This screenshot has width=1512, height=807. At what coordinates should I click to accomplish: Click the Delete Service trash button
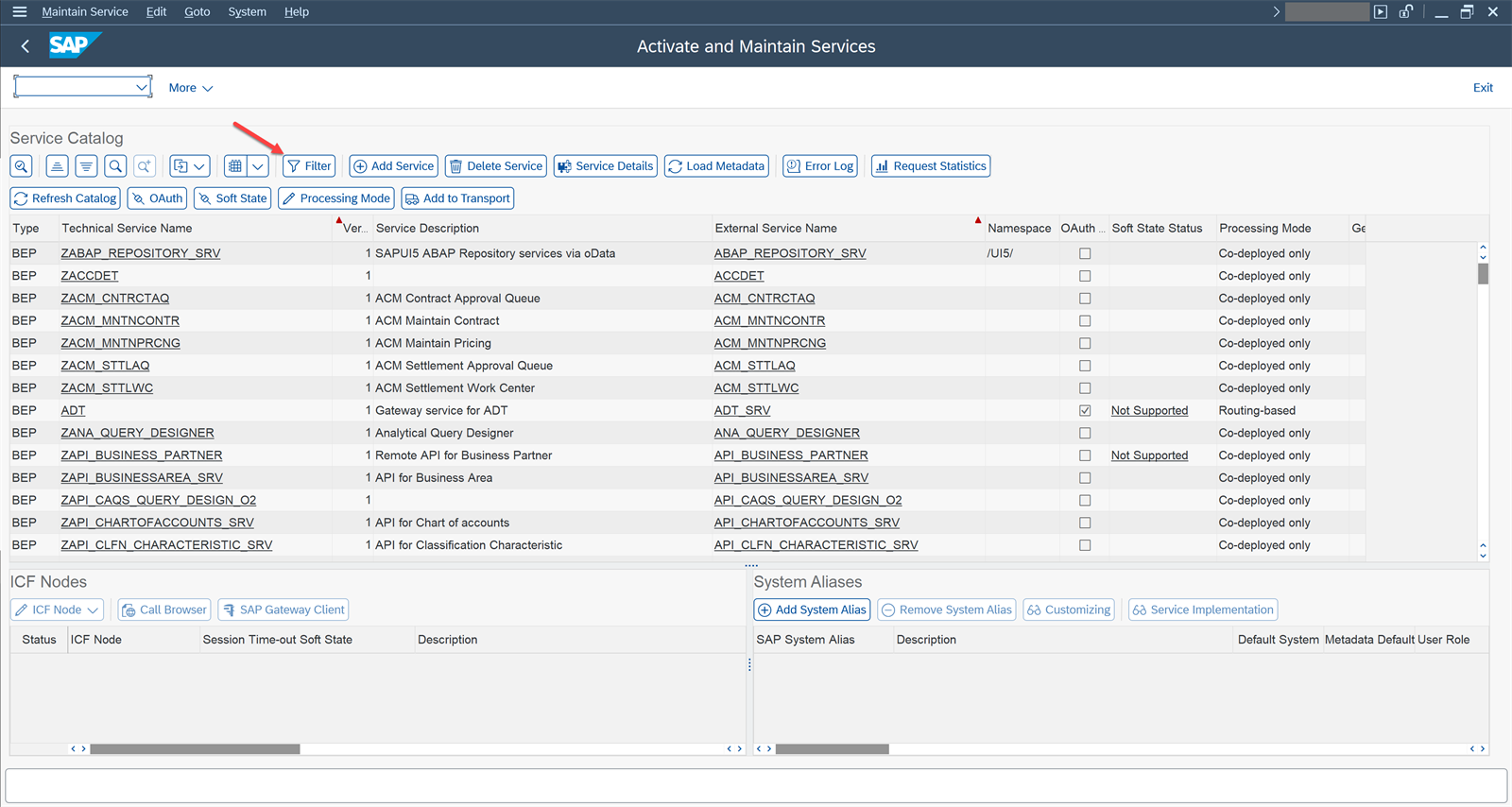(496, 166)
